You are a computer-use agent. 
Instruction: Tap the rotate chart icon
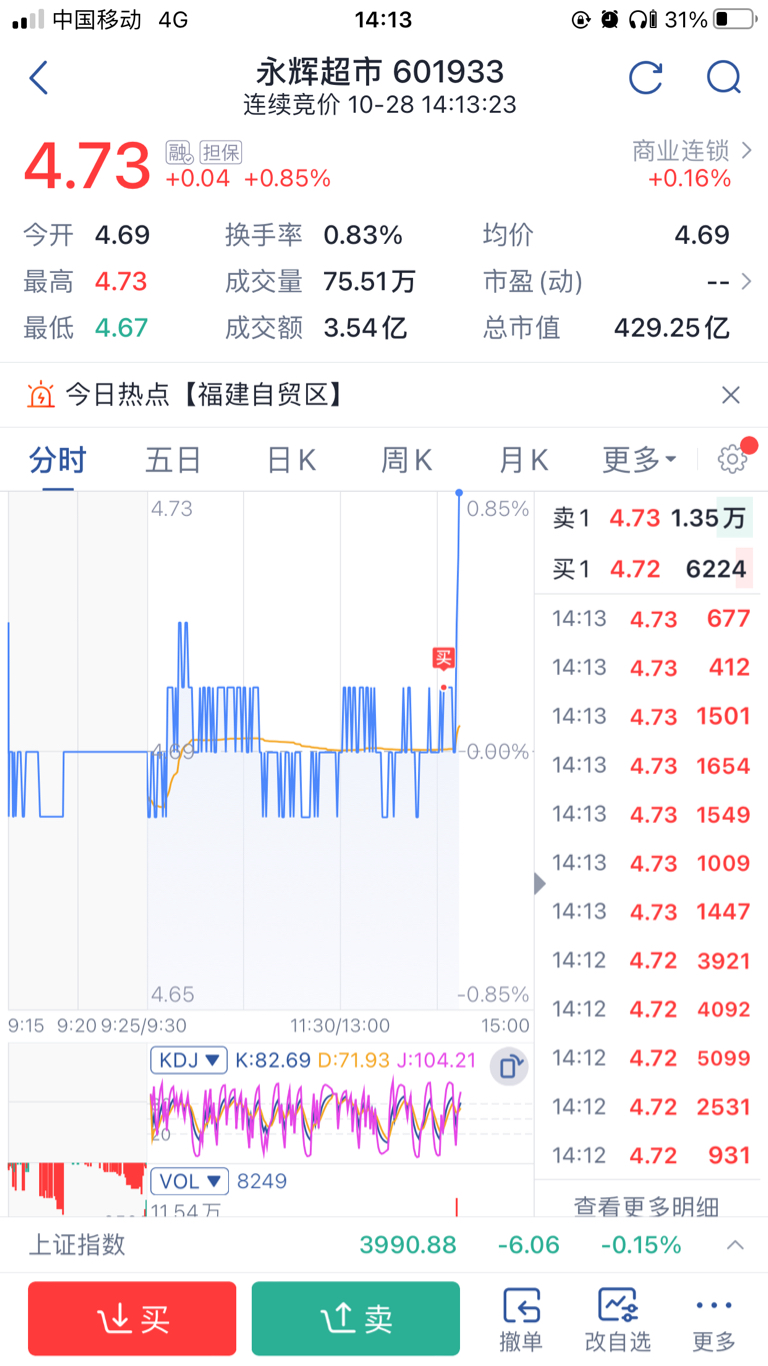(x=509, y=1066)
